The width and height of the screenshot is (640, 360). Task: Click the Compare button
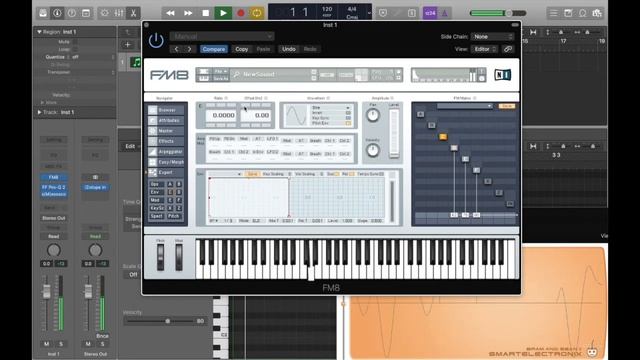213,49
